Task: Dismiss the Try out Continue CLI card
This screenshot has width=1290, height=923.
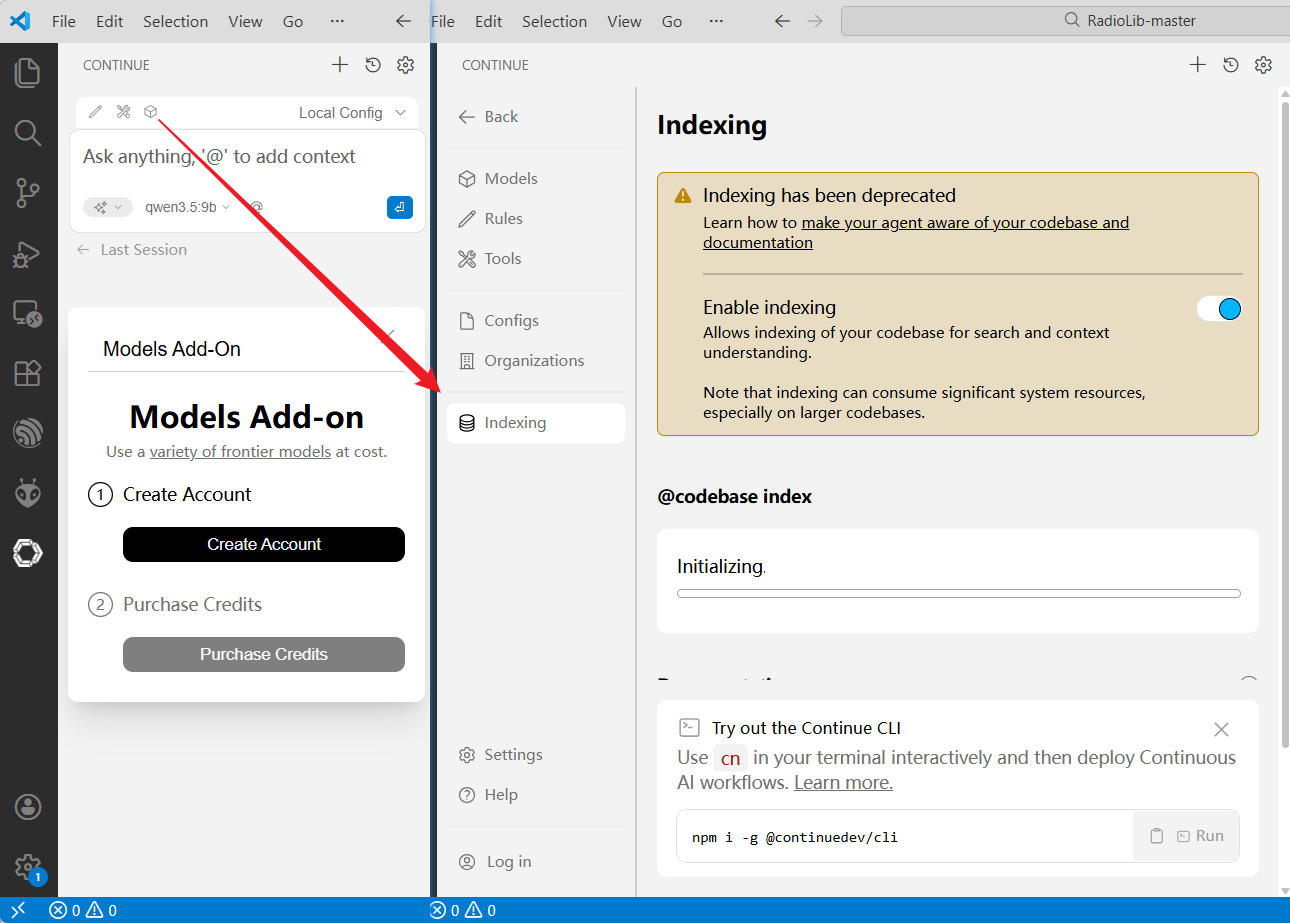Action: point(1221,730)
